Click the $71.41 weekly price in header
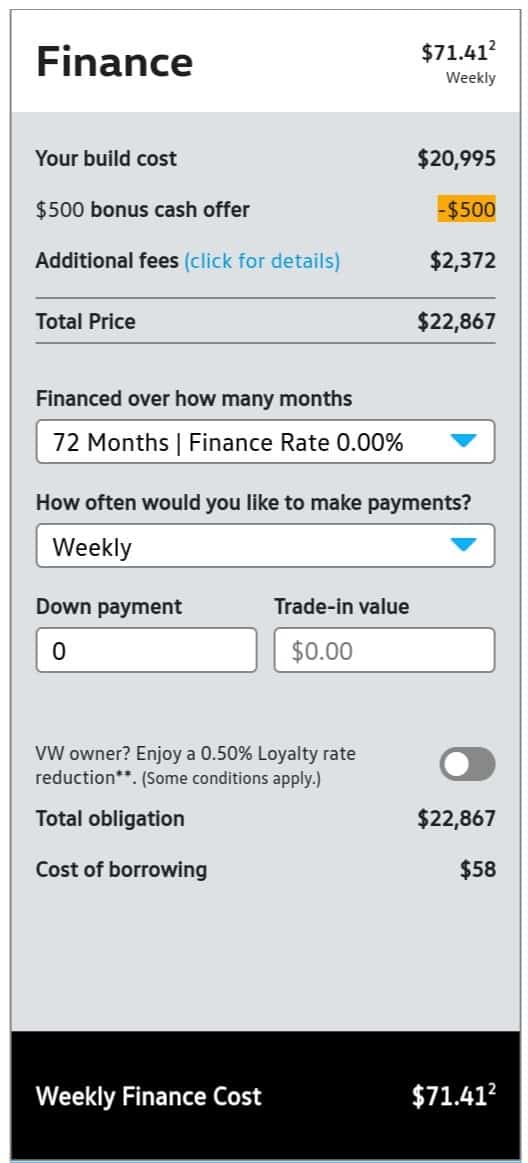The width and height of the screenshot is (528, 1163). click(x=455, y=53)
